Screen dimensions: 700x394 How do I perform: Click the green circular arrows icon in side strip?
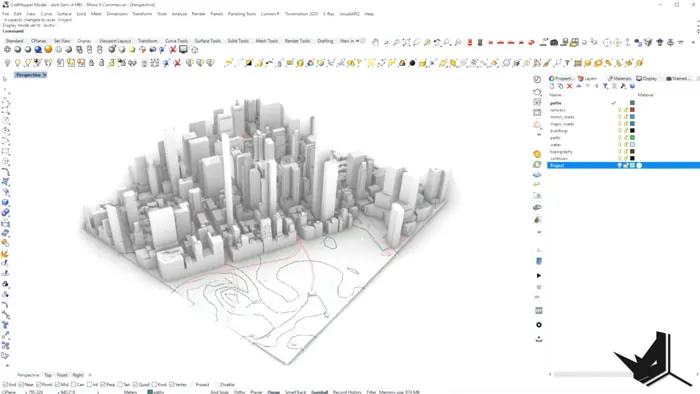click(x=537, y=165)
